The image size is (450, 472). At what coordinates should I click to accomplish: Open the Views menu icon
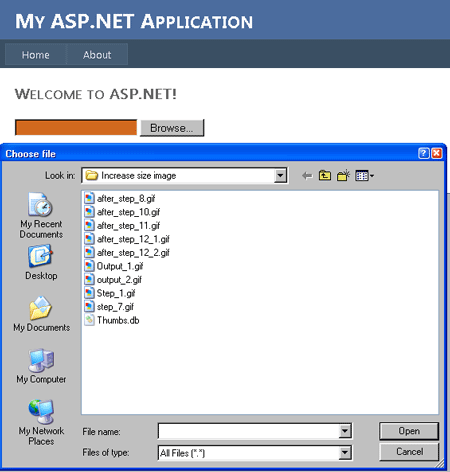(x=364, y=176)
